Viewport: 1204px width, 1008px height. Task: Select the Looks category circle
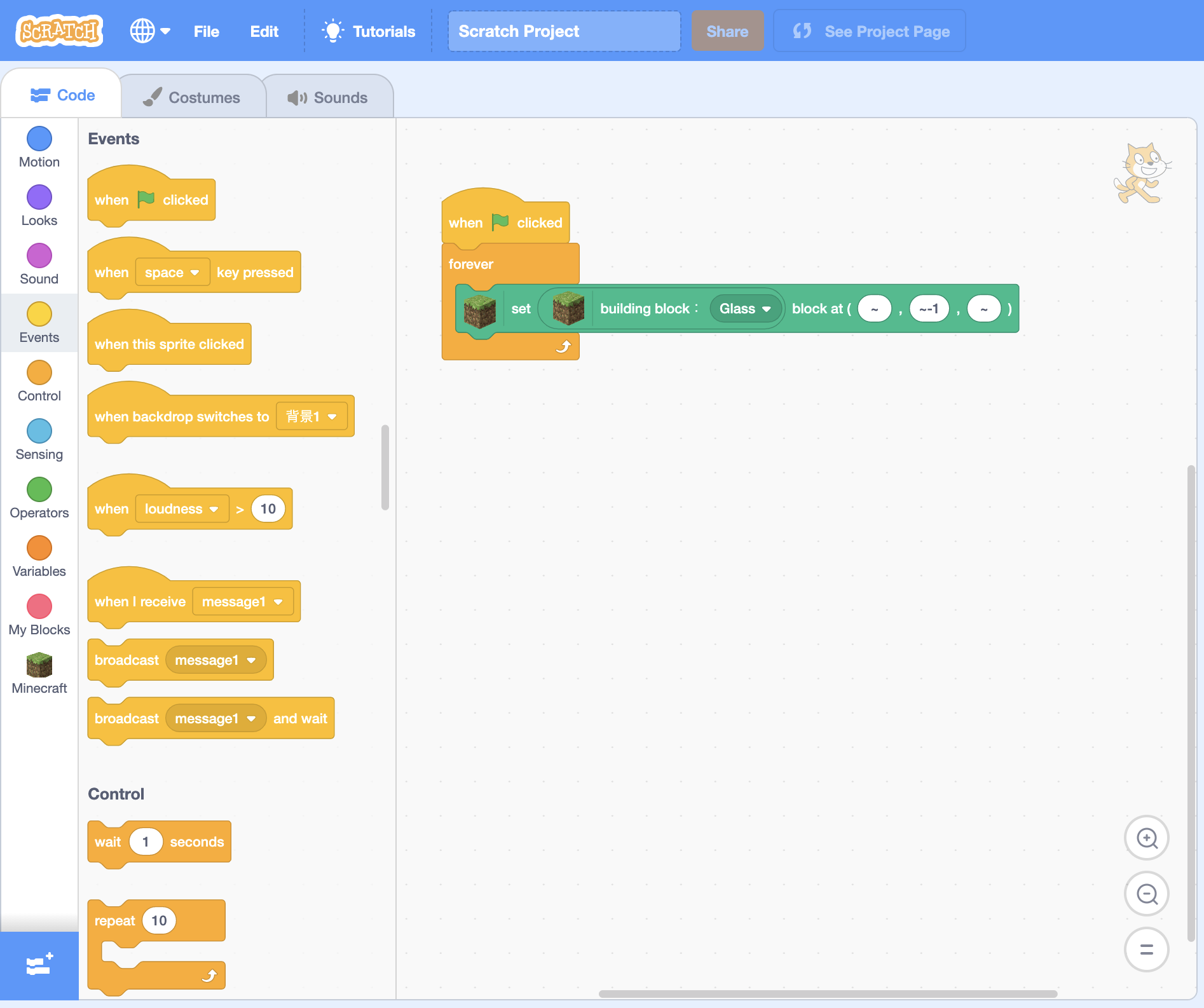click(39, 198)
